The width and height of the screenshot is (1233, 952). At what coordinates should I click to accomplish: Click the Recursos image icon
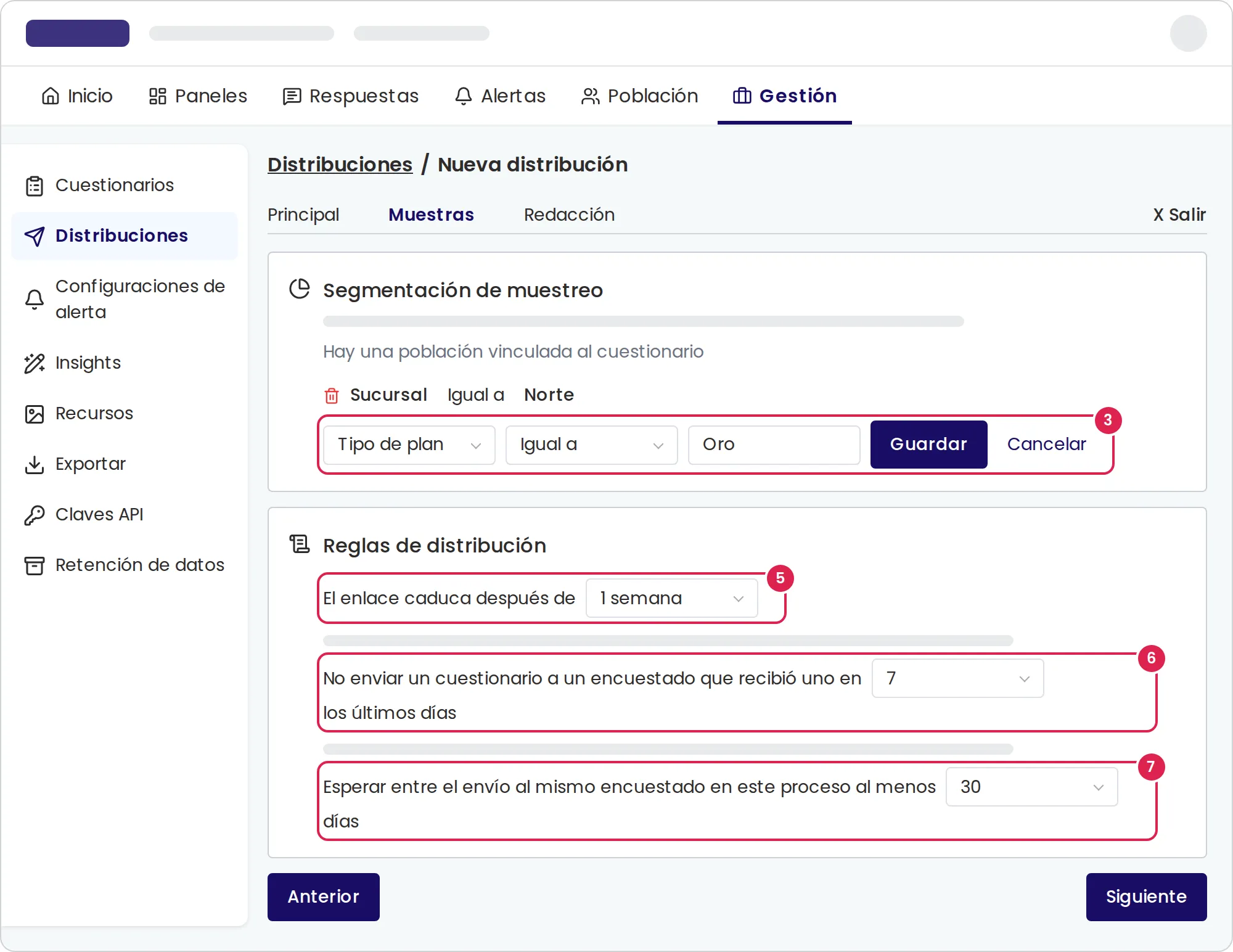(x=35, y=414)
